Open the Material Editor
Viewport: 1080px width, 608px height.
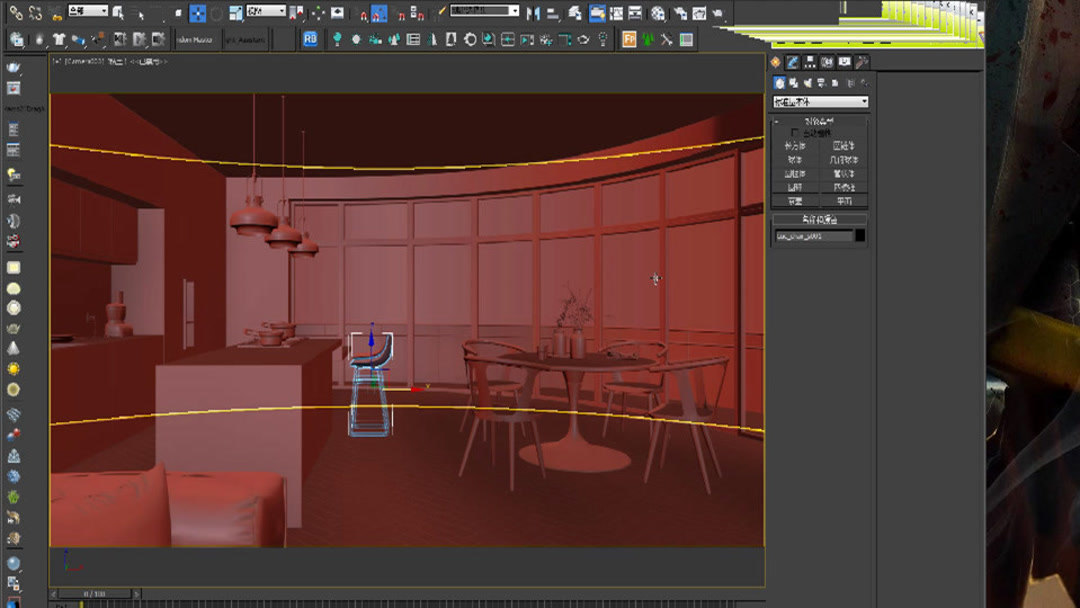(x=656, y=11)
